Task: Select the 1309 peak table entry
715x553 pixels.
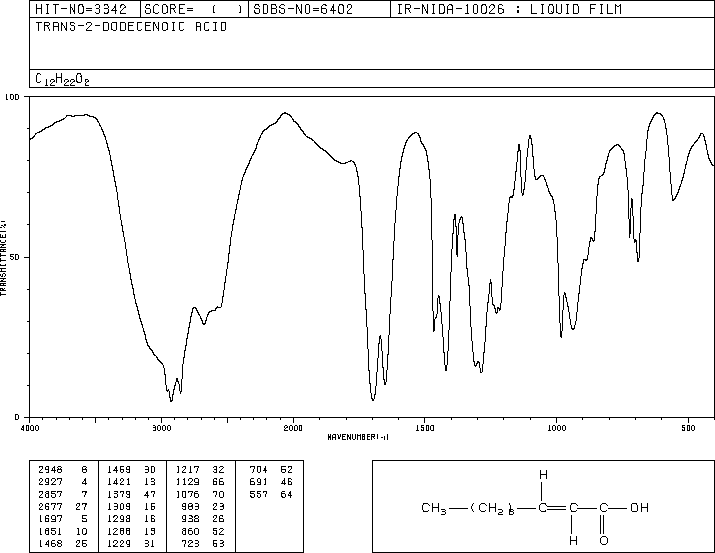Action: (131, 507)
